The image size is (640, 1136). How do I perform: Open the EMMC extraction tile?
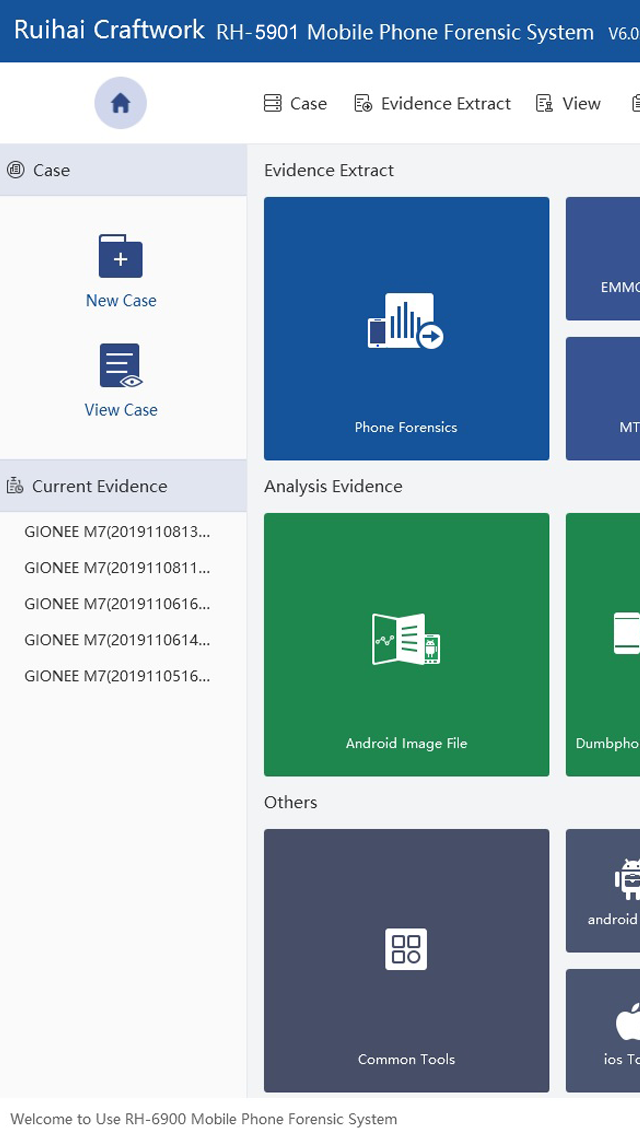point(604,258)
